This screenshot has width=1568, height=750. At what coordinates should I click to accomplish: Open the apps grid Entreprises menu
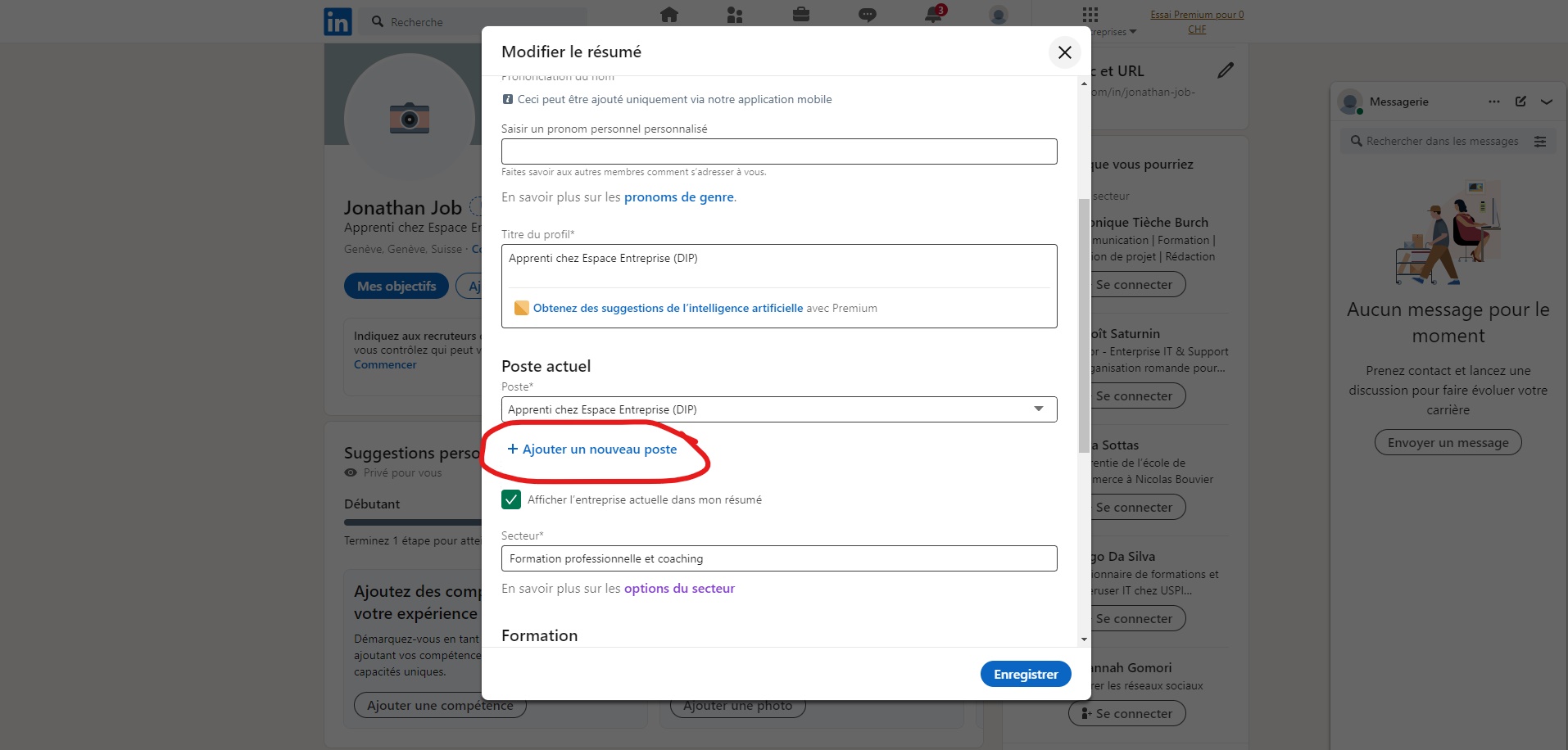pyautogui.click(x=1090, y=16)
